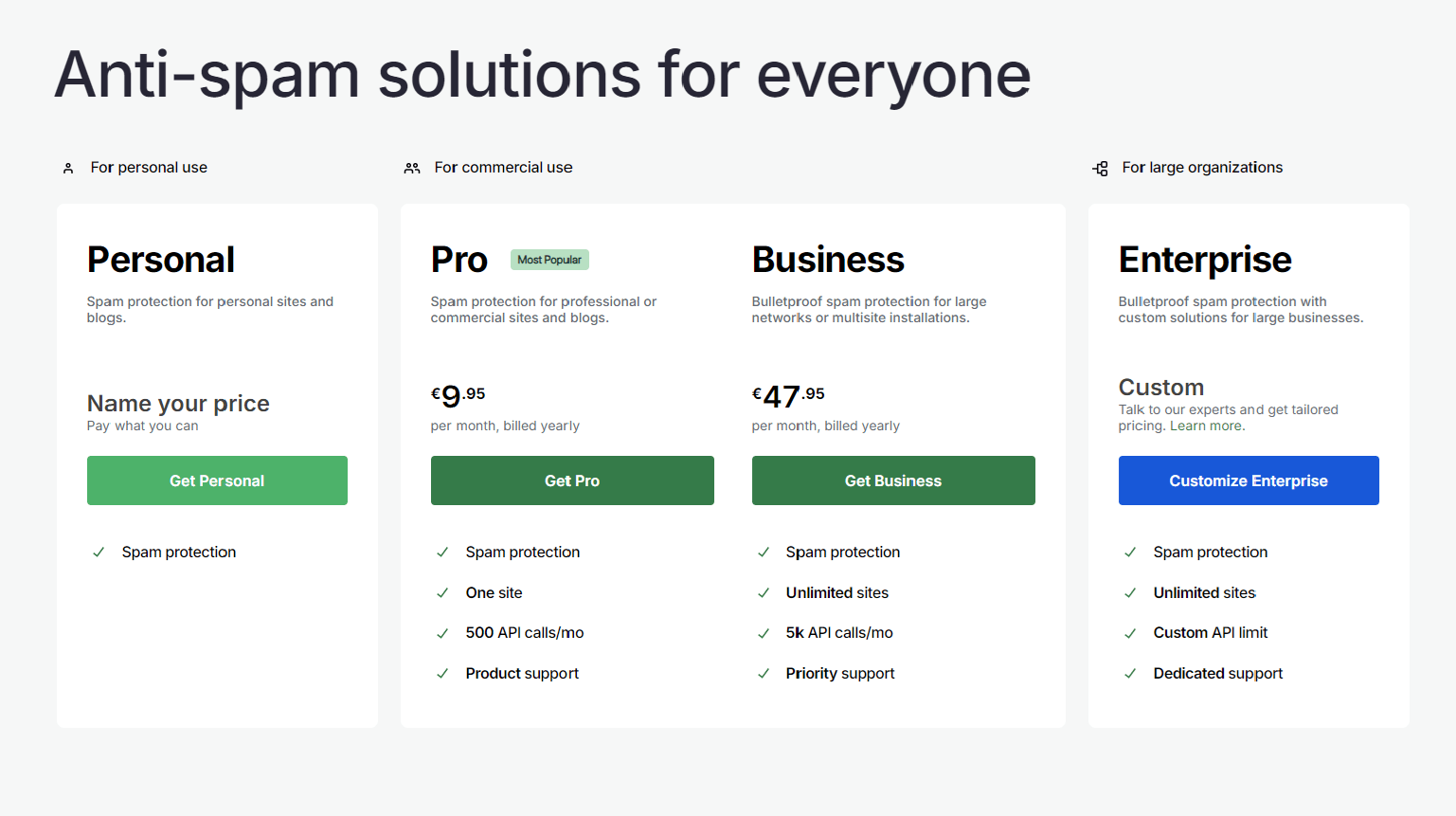Image resolution: width=1456 pixels, height=816 pixels.
Task: Click the organization icon beside For large organizations
Action: tap(1100, 168)
